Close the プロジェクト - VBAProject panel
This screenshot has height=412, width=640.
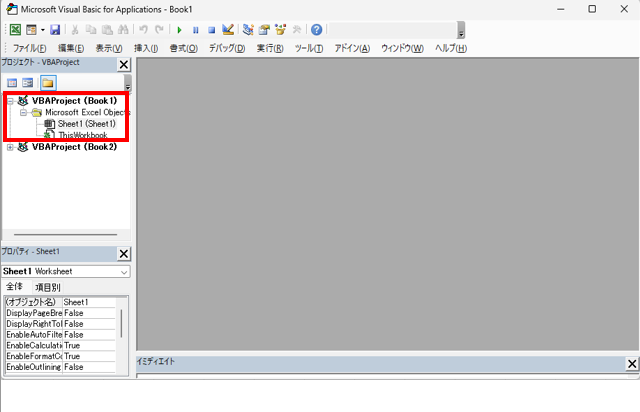(x=124, y=65)
